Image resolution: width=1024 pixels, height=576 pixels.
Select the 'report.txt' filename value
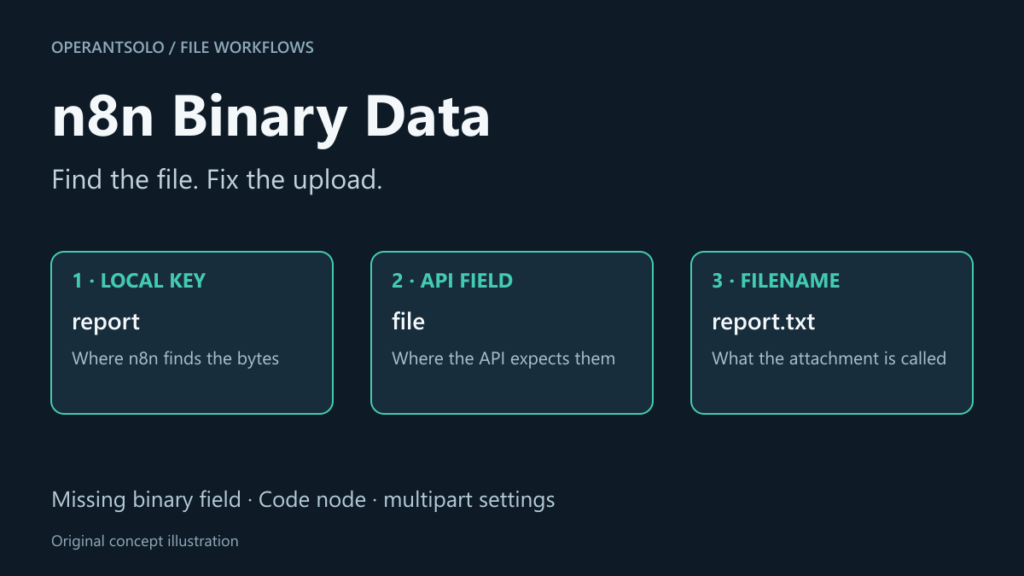763,322
